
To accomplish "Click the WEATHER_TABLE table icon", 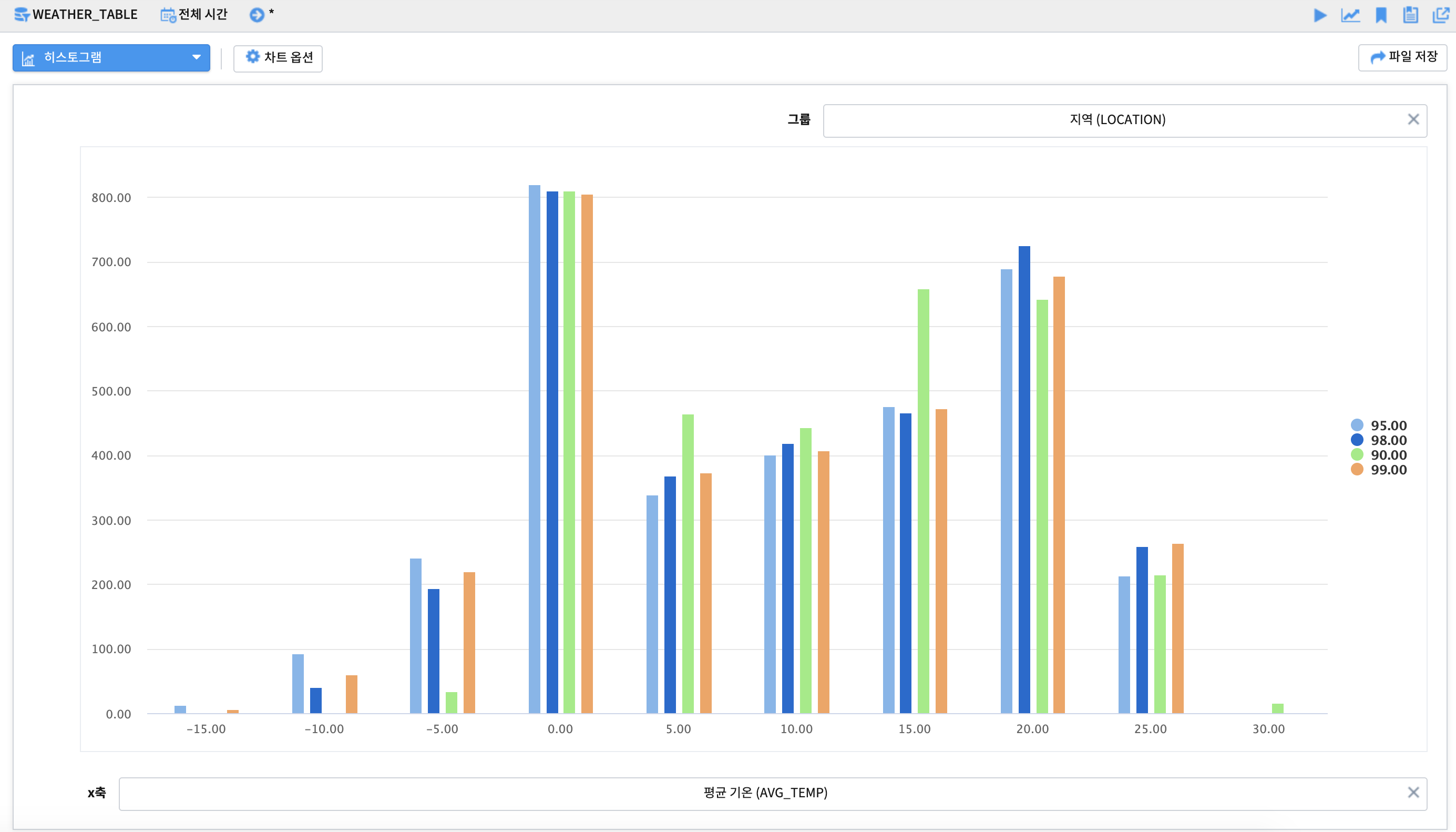I will (x=22, y=15).
